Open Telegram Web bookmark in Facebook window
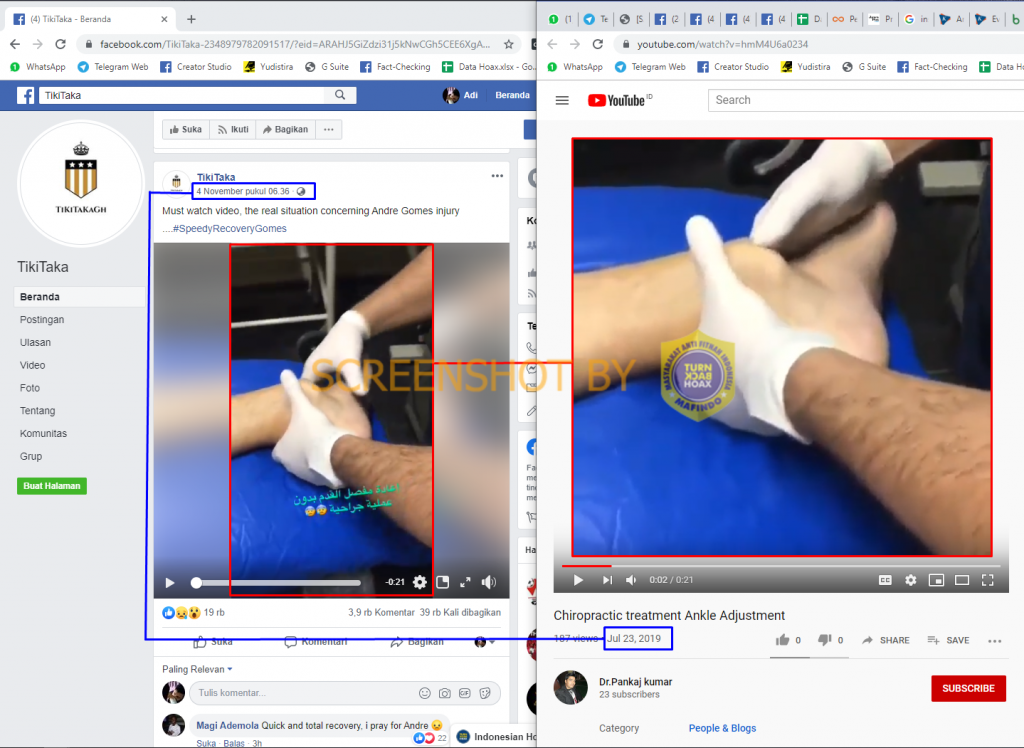The image size is (1024, 748). [x=113, y=67]
